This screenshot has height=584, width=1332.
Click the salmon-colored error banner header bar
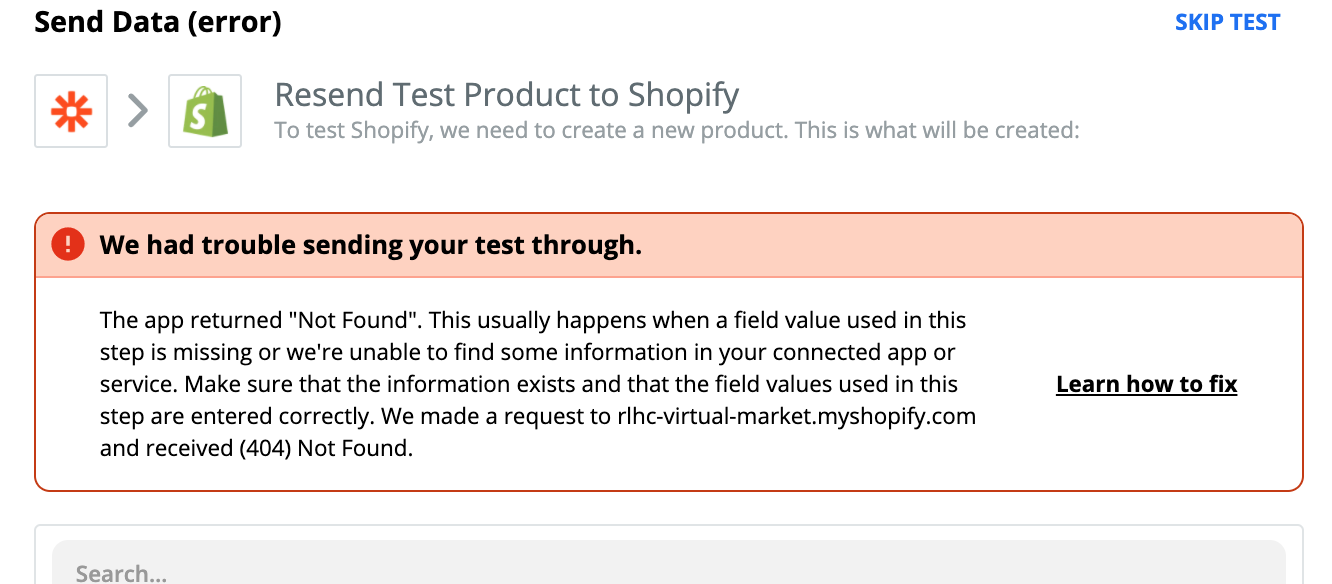[669, 245]
